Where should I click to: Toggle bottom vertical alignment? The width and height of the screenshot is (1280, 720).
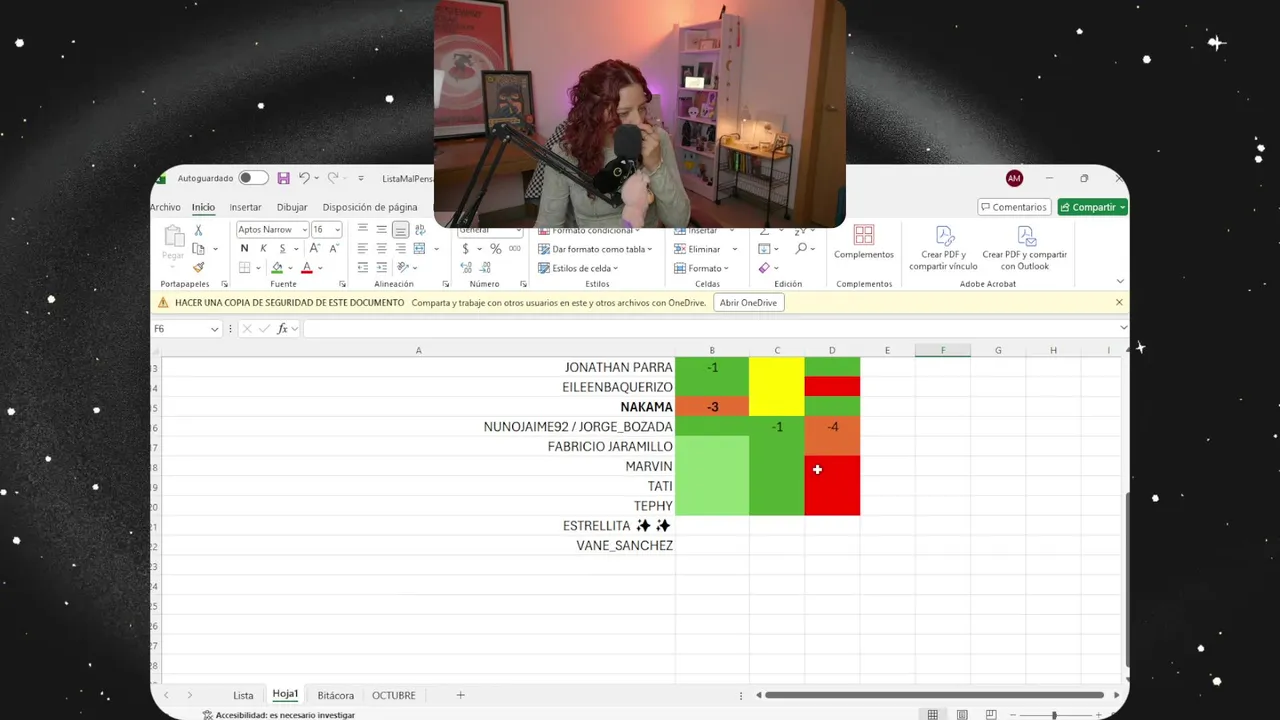(400, 230)
